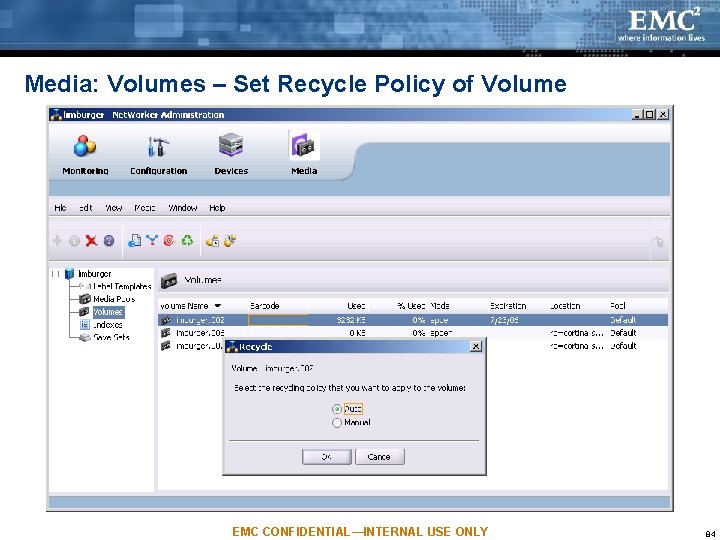
Task: Click the red X Delete toolbar icon
Action: point(91,240)
